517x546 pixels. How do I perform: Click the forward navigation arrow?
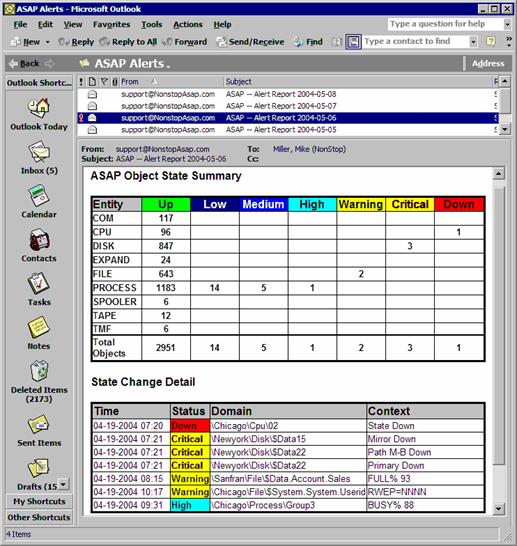tap(49, 63)
